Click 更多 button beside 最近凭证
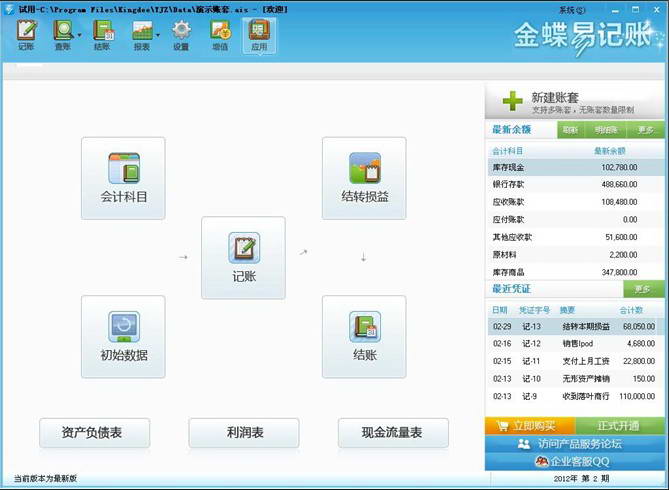Image resolution: width=669 pixels, height=490 pixels. (x=643, y=289)
